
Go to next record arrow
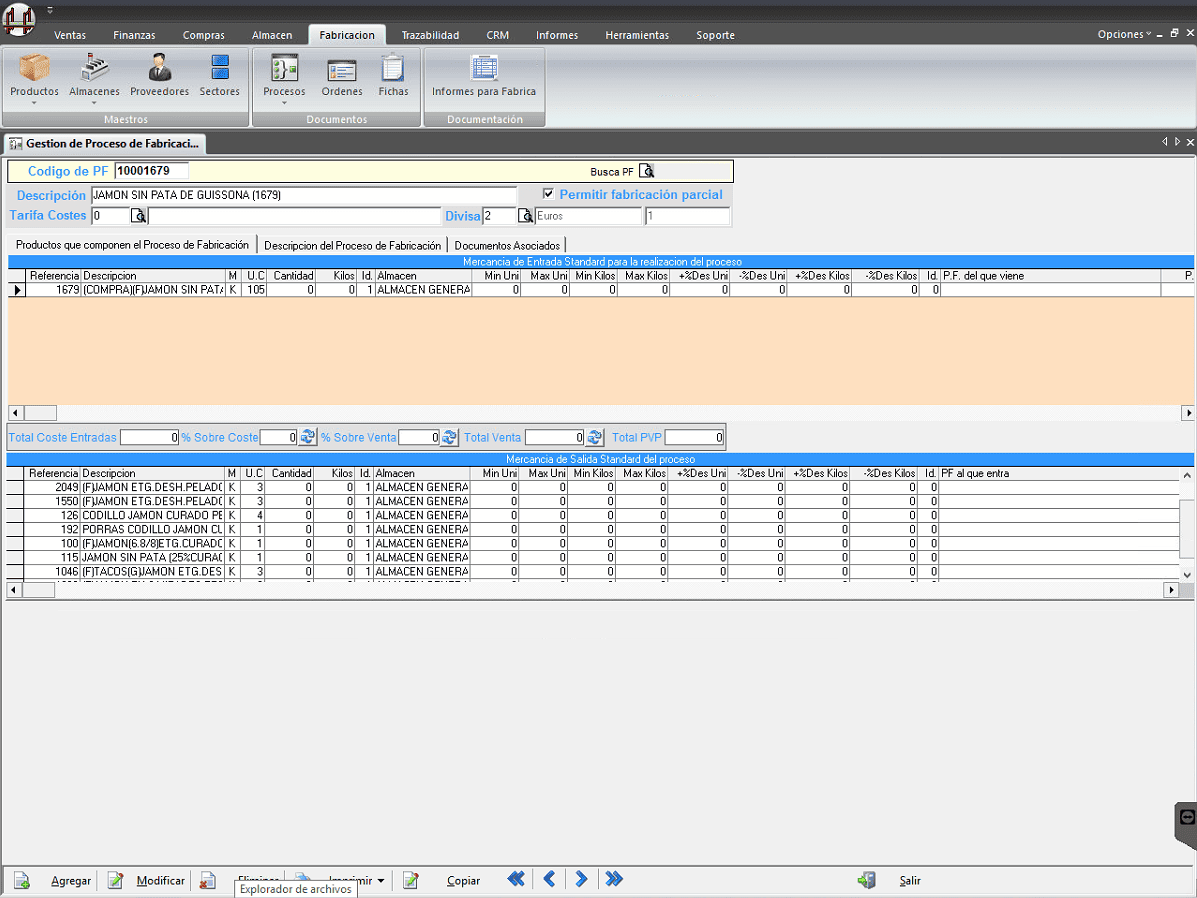coord(581,879)
